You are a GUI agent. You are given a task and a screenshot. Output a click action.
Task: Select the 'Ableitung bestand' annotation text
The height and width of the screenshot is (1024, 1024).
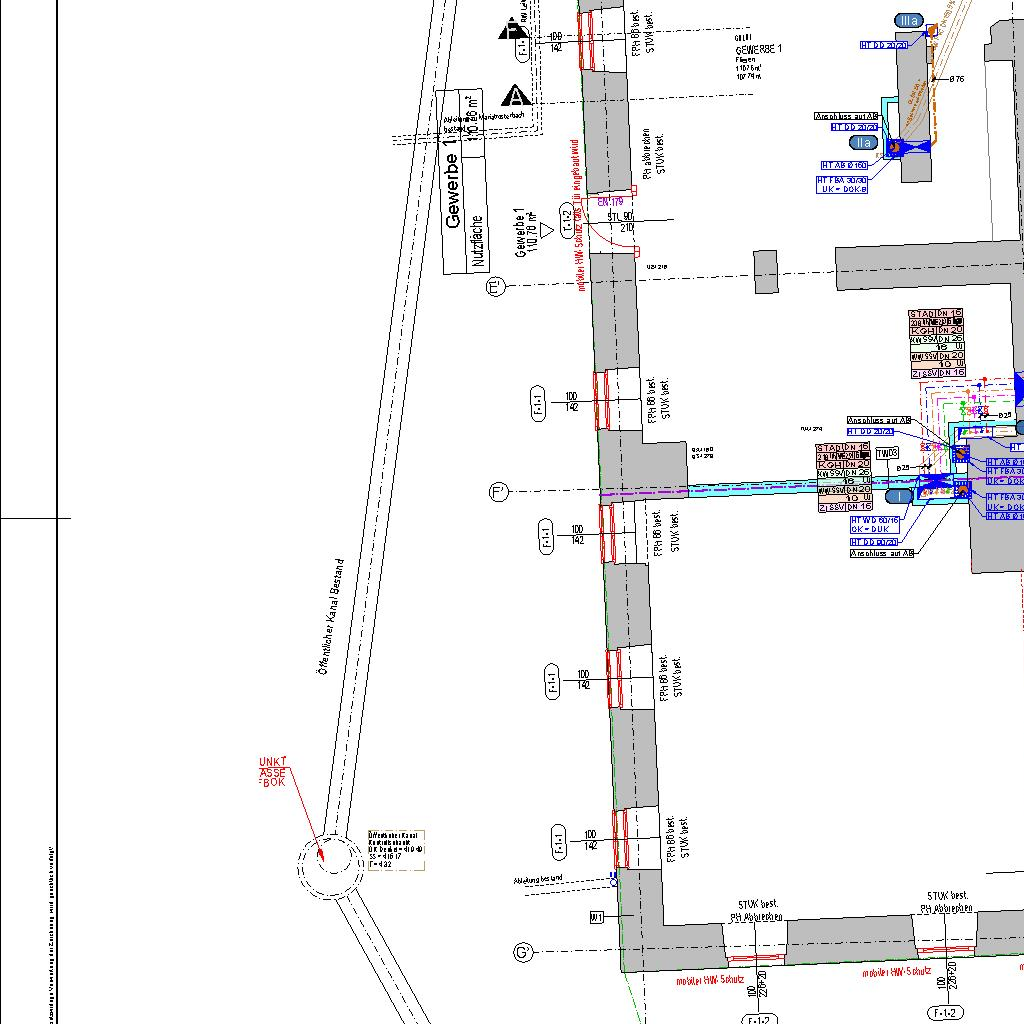(x=538, y=879)
